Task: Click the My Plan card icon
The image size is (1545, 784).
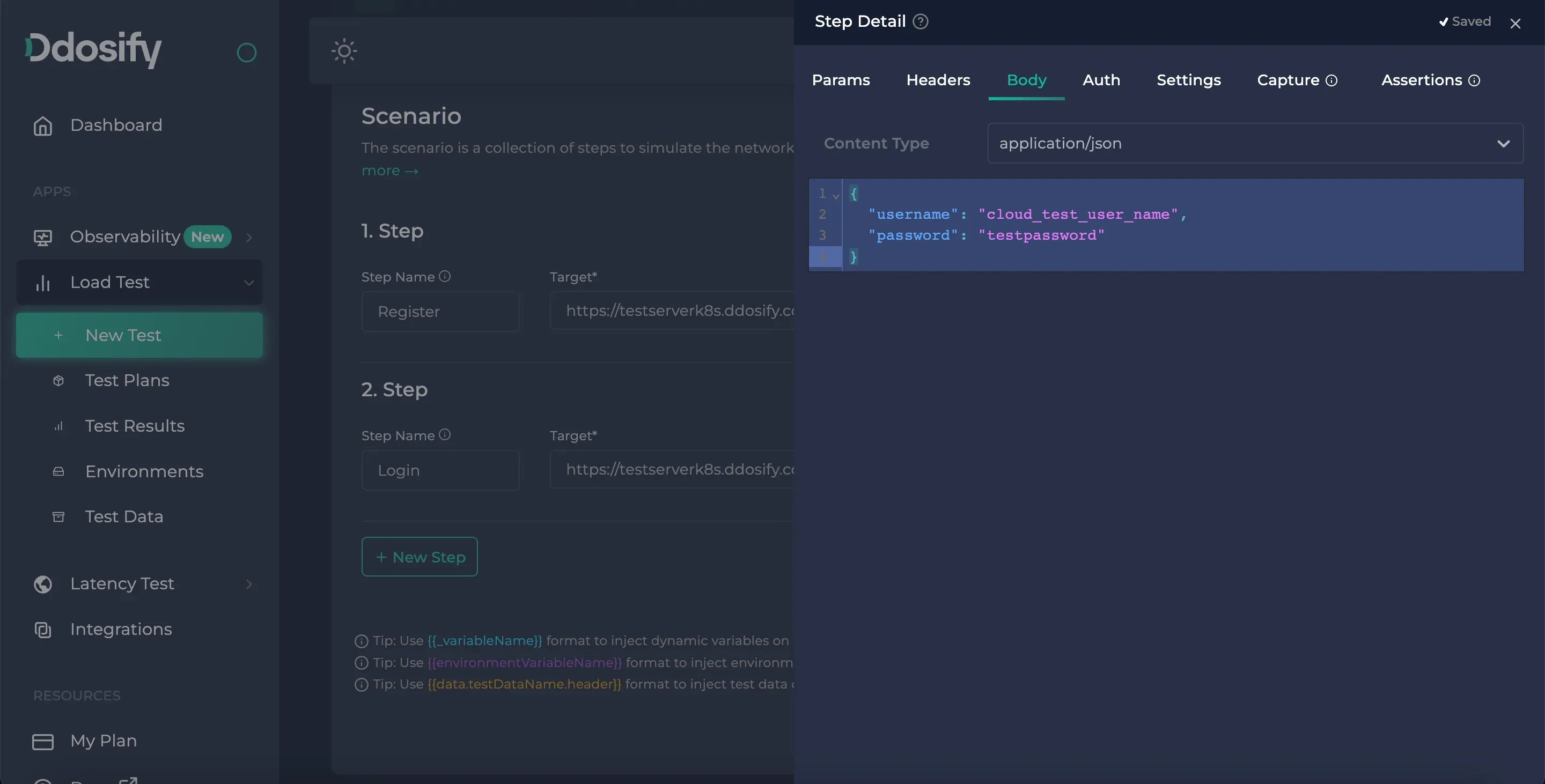Action: pyautogui.click(x=42, y=742)
